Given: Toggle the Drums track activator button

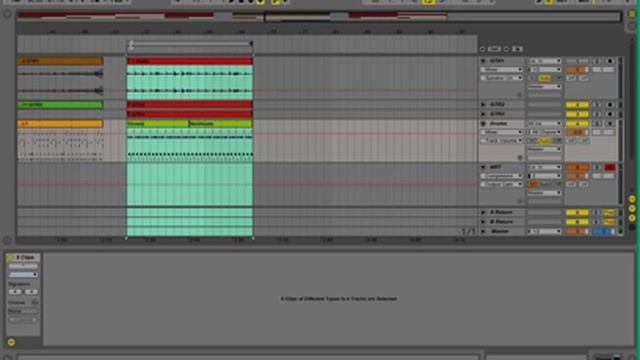Looking at the screenshot, I should (577, 123).
